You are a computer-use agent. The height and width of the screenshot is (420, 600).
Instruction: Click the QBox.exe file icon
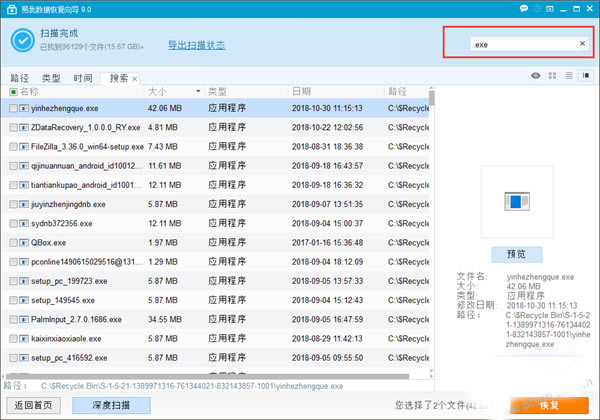24,242
